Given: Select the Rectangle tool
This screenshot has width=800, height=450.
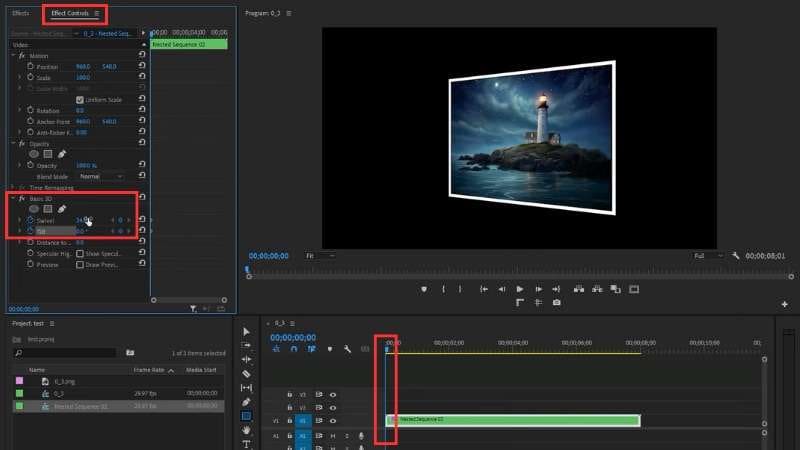Looking at the screenshot, I should click(x=246, y=416).
